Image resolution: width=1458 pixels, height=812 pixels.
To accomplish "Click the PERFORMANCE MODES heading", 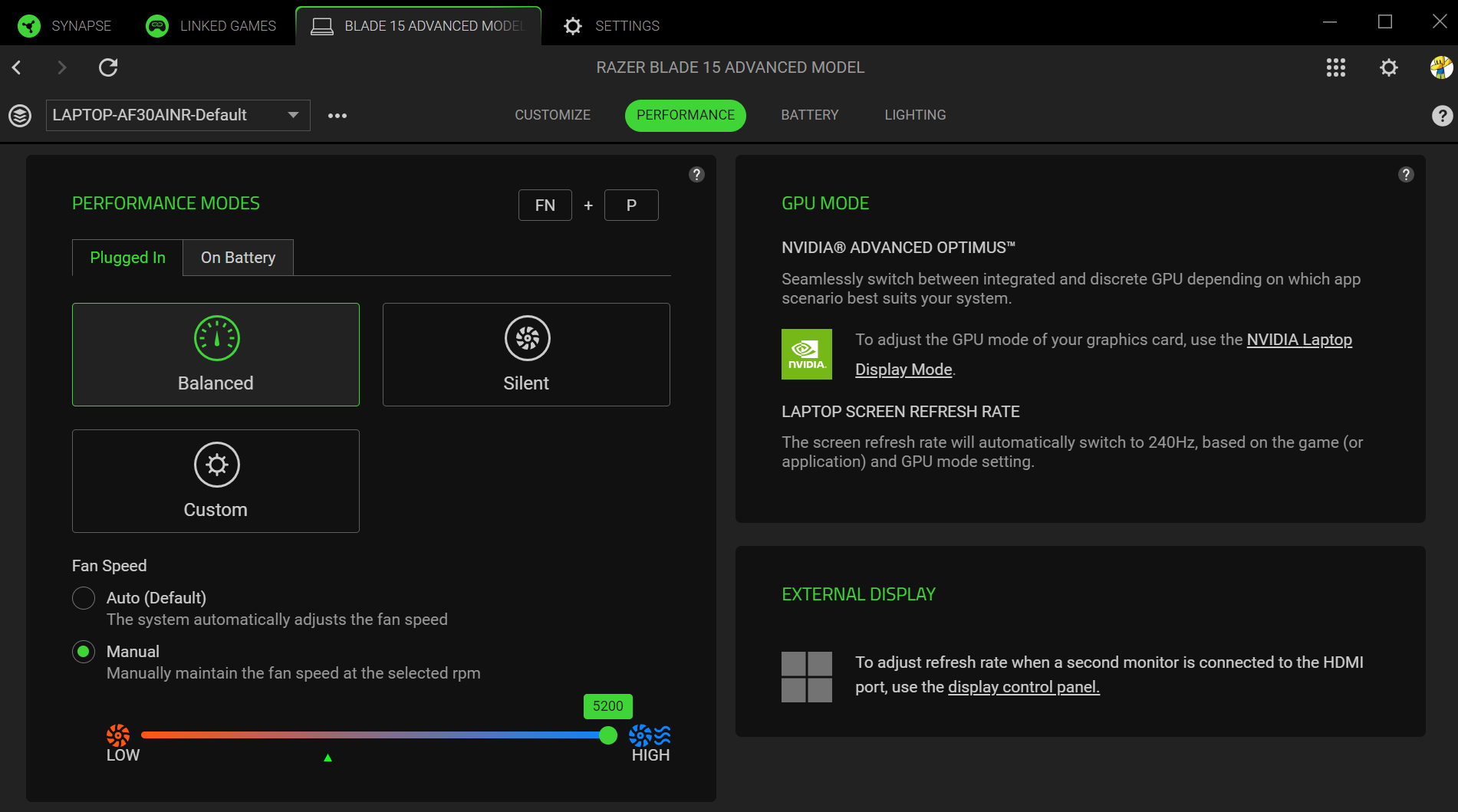I will (x=166, y=203).
